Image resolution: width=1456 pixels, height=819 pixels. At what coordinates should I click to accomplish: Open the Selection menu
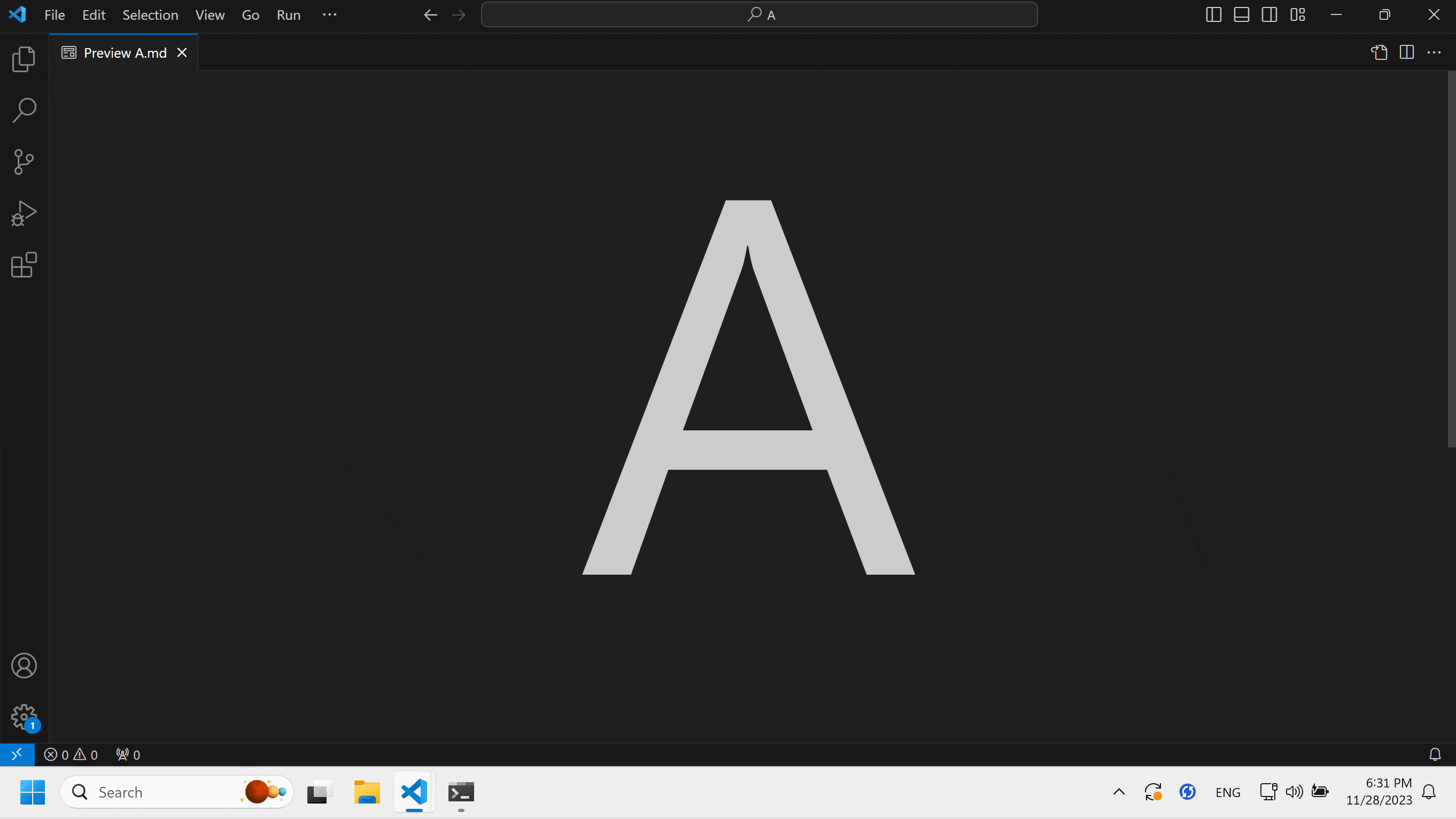(x=150, y=14)
